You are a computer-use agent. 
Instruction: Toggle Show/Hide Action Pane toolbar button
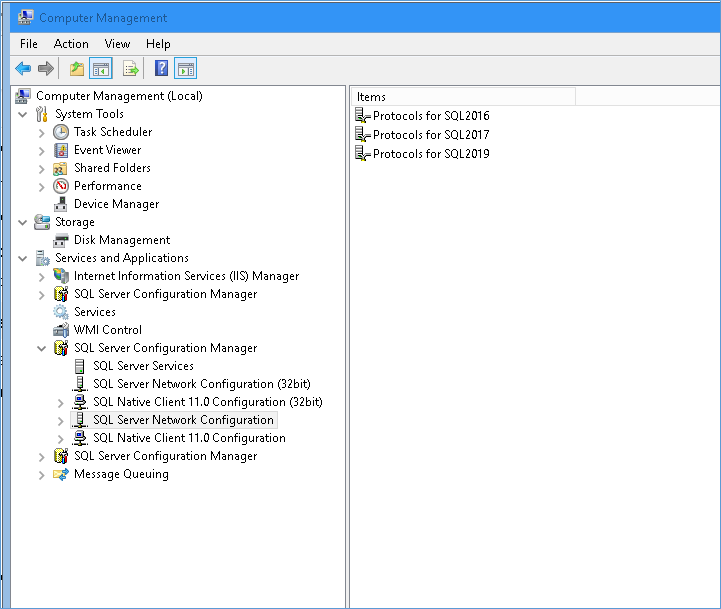(185, 69)
